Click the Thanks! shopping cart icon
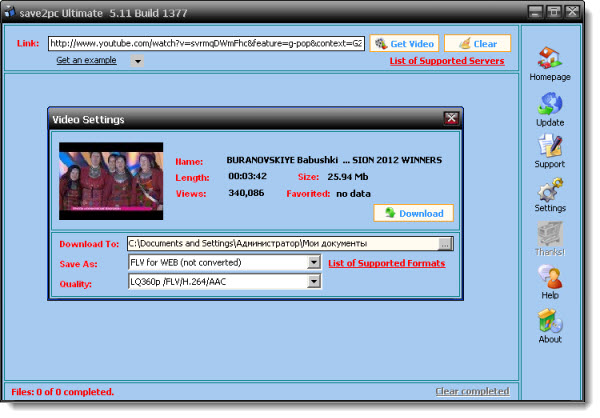The width and height of the screenshot is (600, 418). (550, 233)
